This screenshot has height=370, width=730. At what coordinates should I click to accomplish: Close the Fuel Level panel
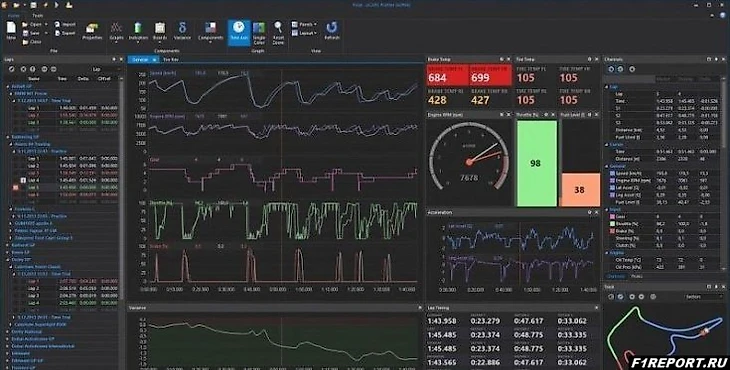(x=596, y=114)
